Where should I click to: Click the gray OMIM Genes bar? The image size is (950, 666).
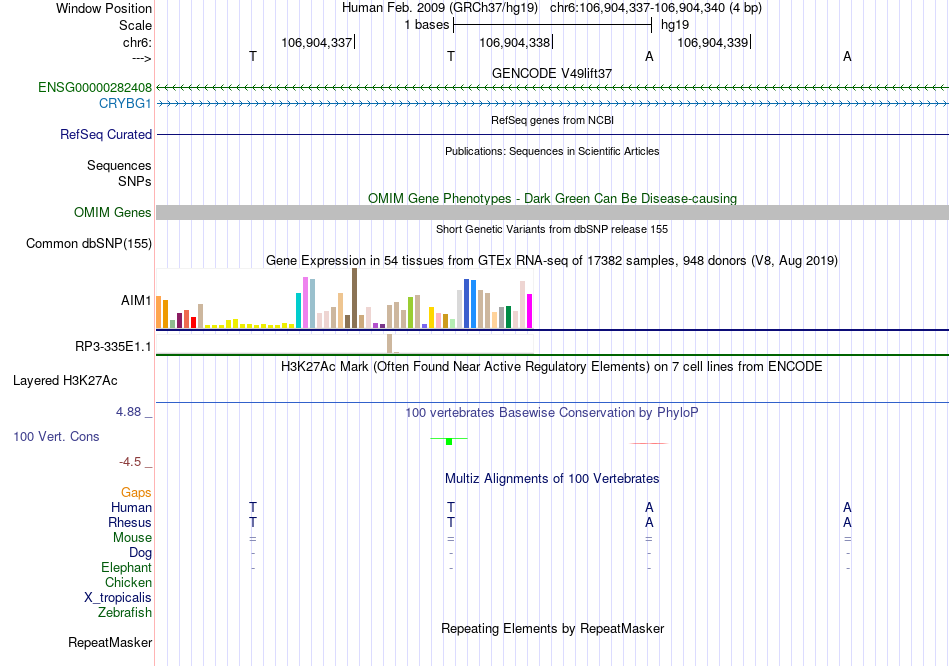point(552,213)
